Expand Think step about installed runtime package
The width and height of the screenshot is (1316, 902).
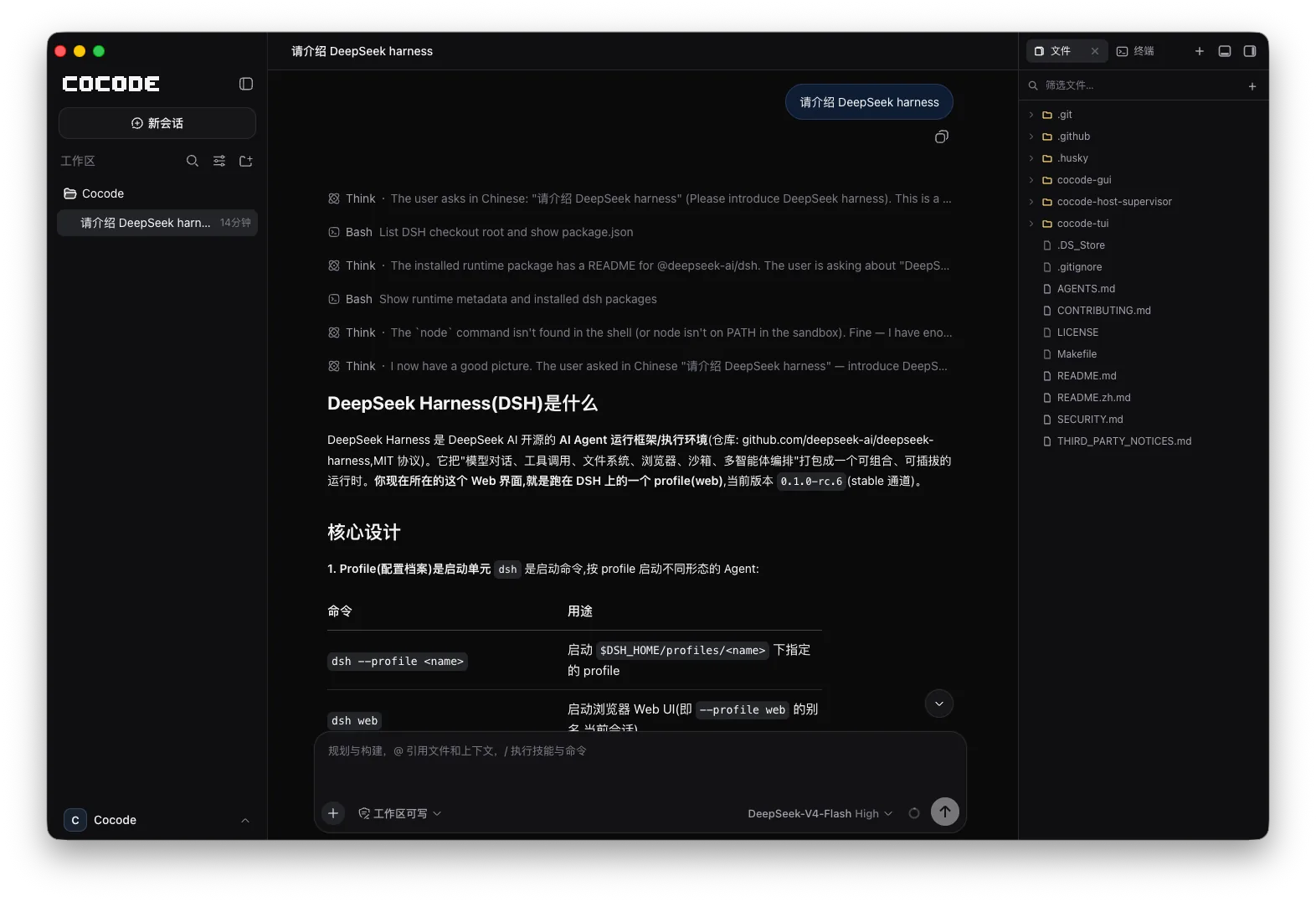639,265
